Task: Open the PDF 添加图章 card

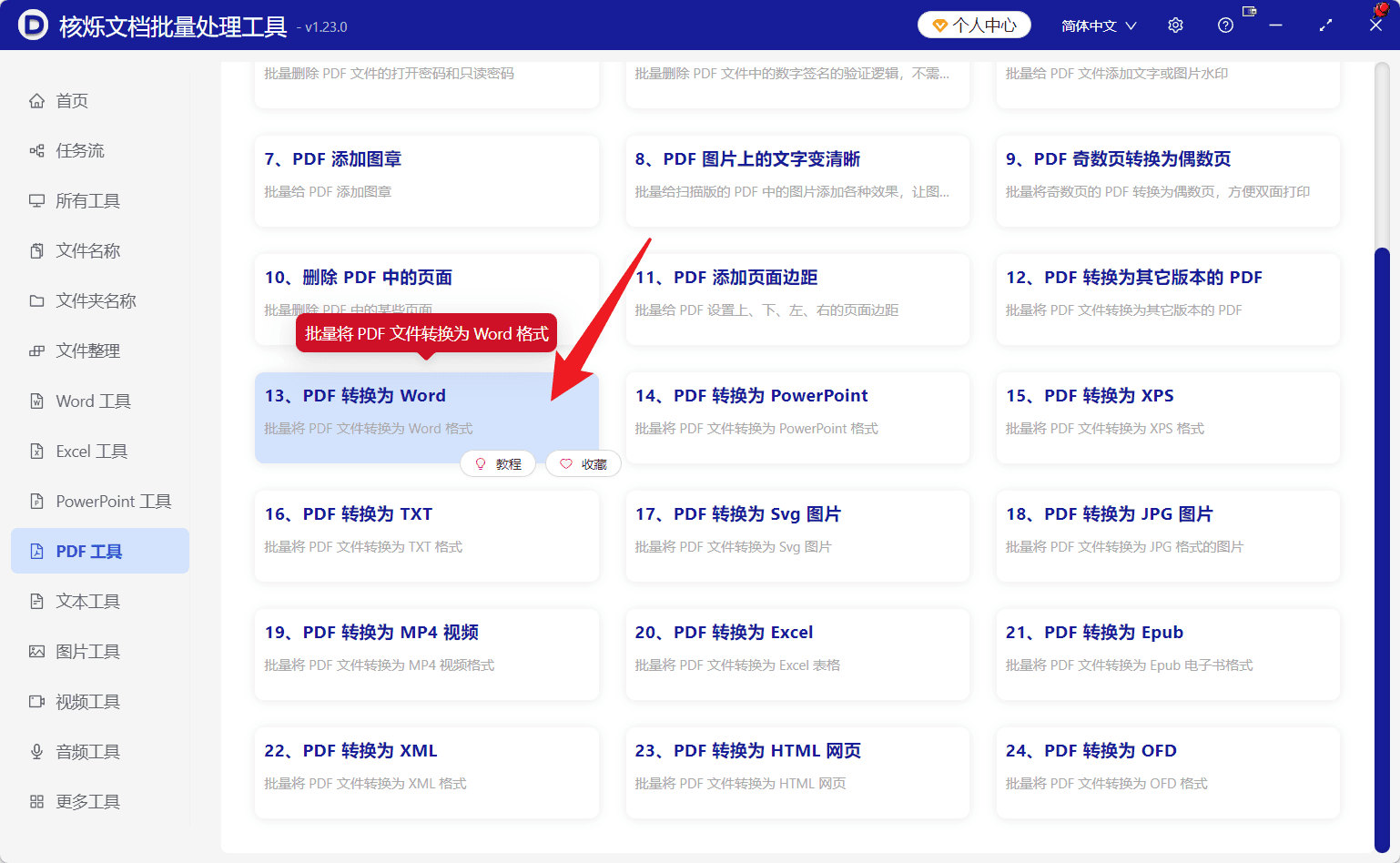Action: (427, 181)
